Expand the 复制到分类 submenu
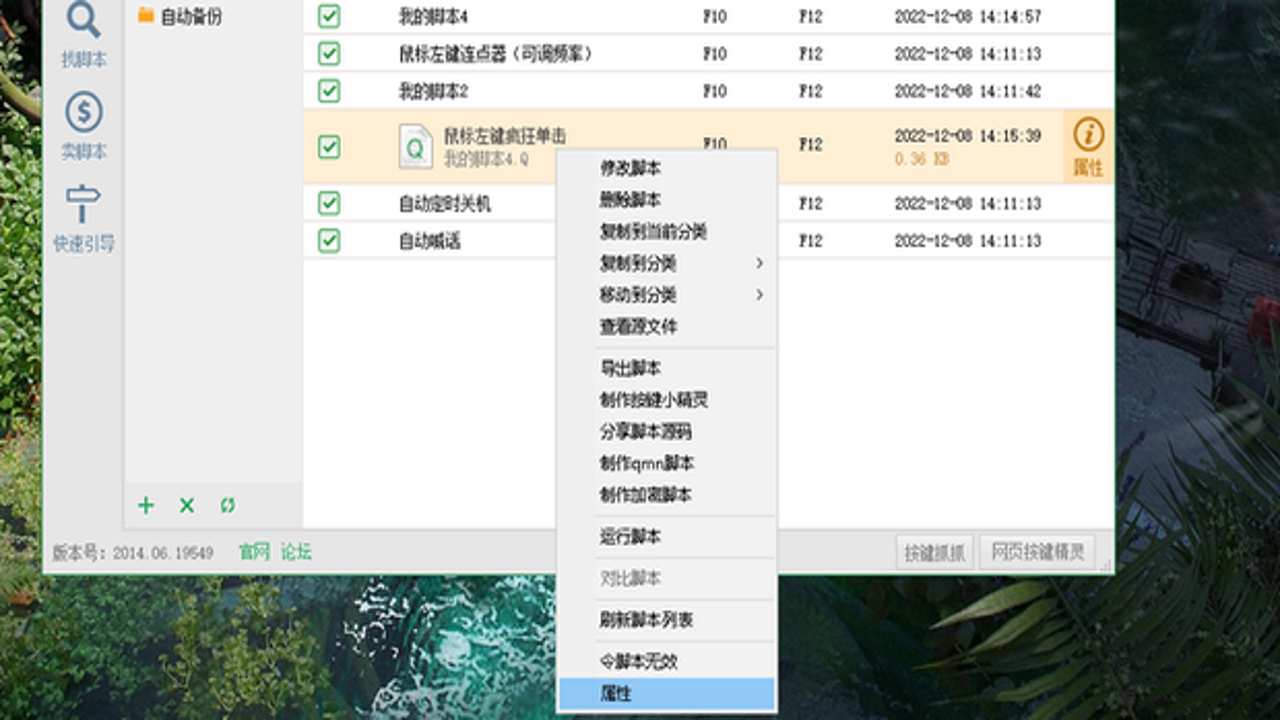The height and width of the screenshot is (720, 1280). pos(666,263)
